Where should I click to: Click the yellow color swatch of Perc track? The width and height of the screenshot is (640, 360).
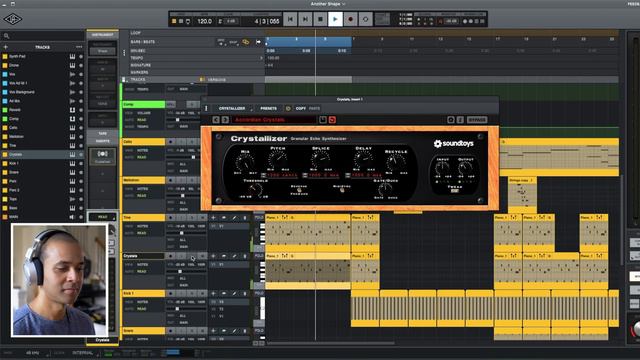5,181
